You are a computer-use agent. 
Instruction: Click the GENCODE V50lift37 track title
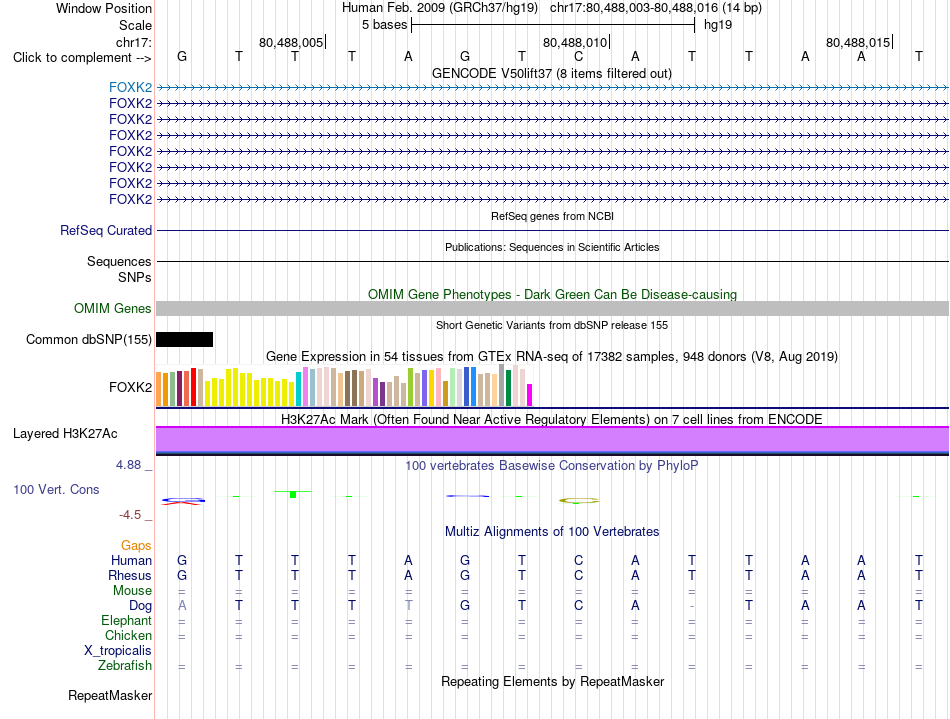coord(551,73)
